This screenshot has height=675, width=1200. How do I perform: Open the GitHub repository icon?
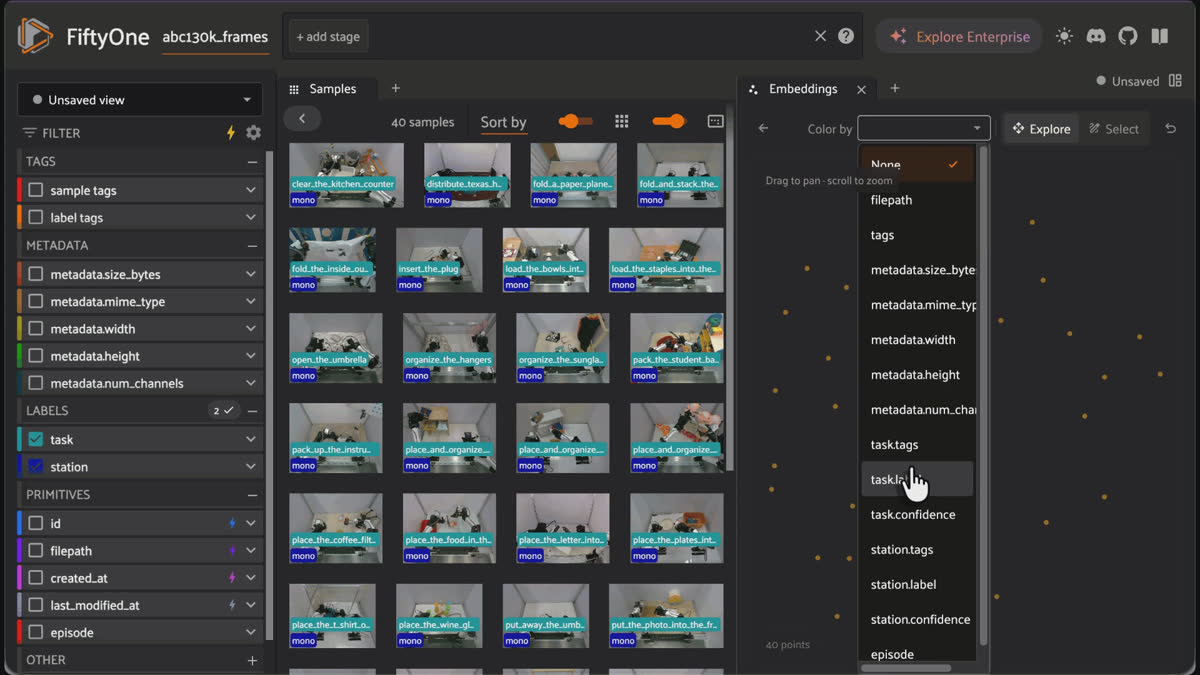tap(1128, 36)
